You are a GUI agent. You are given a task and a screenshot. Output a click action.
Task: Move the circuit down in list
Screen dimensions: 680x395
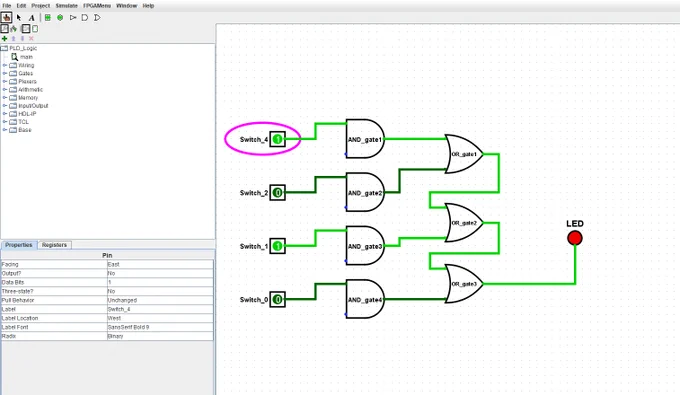(22, 39)
